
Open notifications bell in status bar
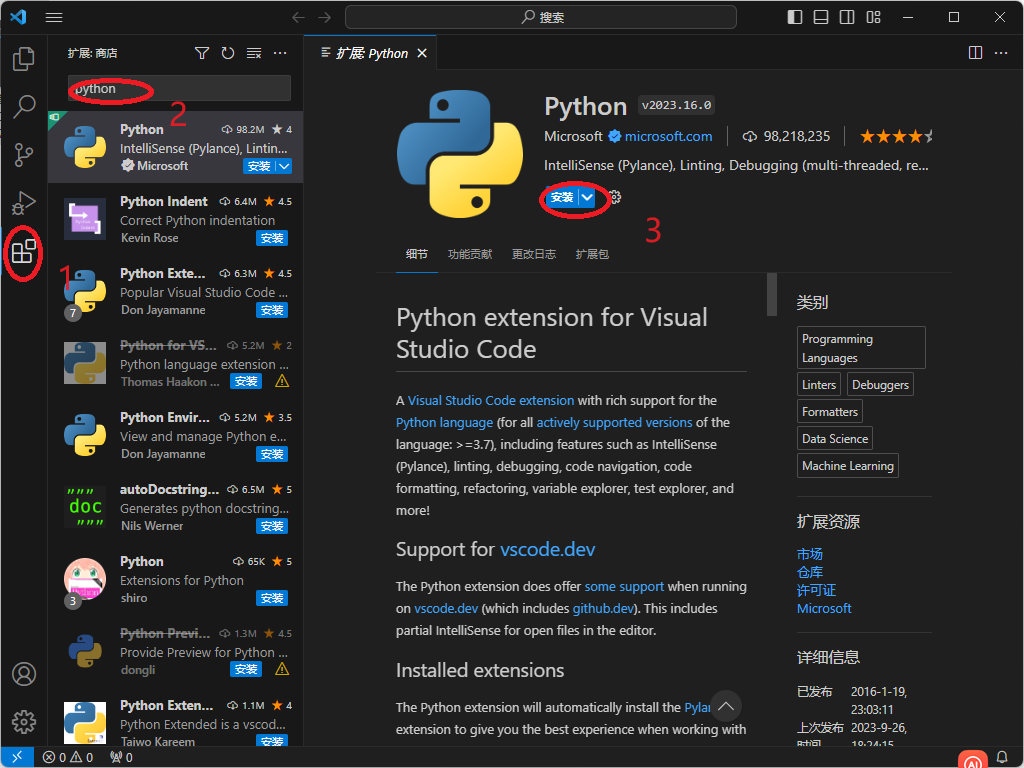coord(1002,758)
